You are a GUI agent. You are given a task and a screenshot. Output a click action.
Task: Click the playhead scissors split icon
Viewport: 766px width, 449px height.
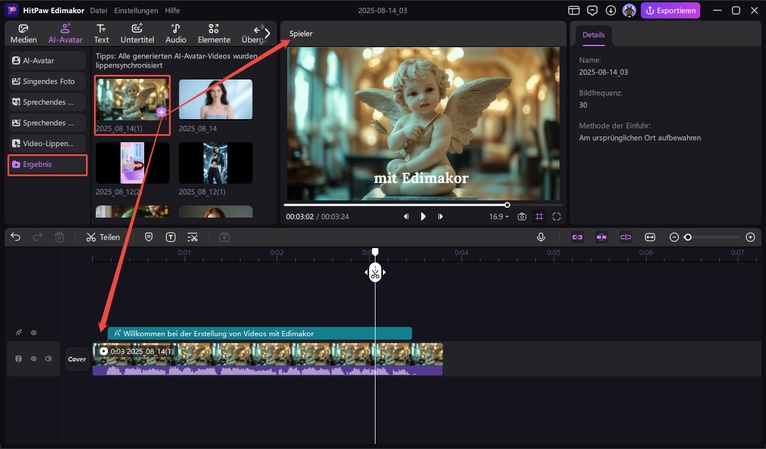pos(375,273)
